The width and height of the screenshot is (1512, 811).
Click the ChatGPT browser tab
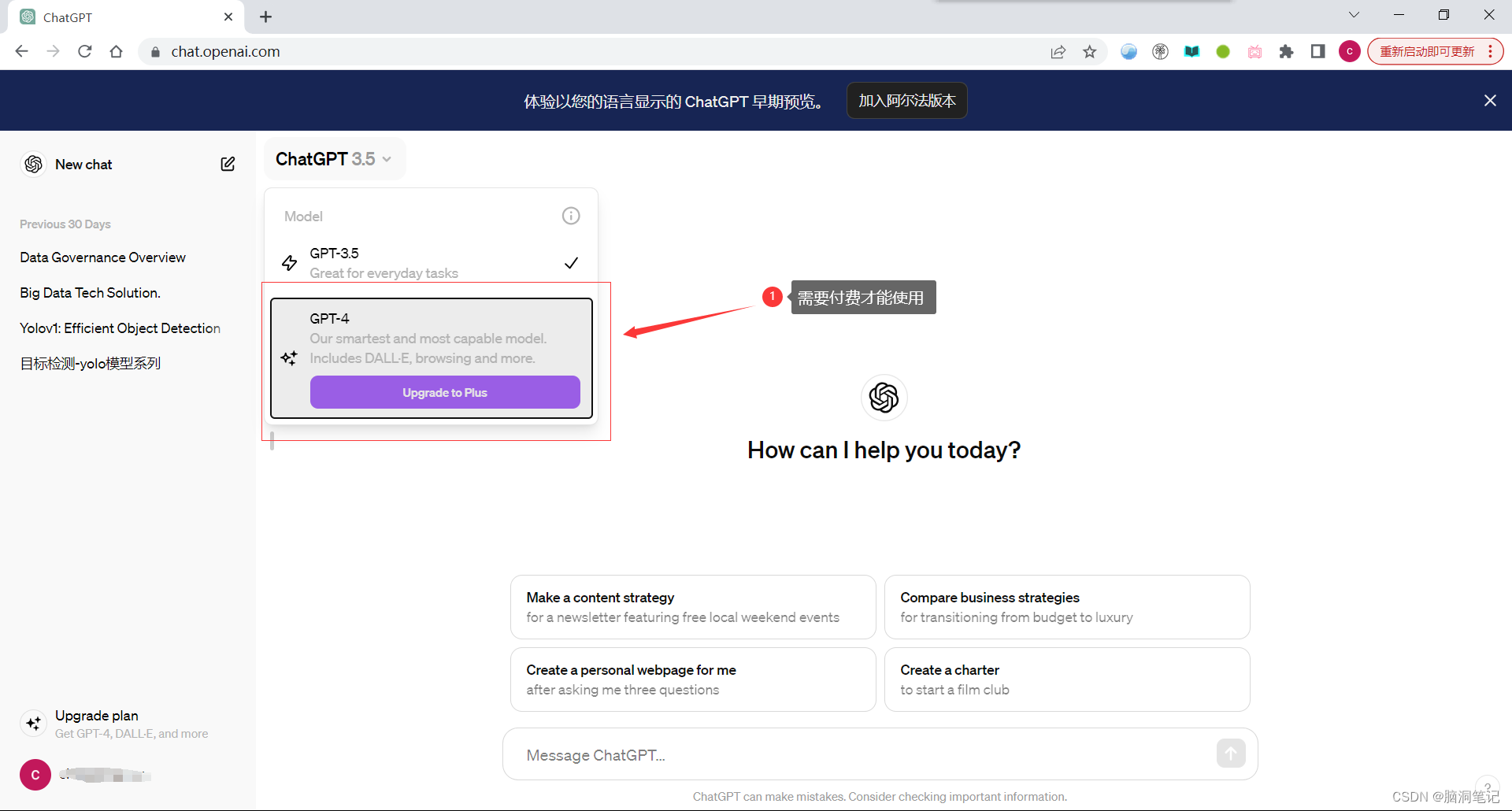click(126, 17)
